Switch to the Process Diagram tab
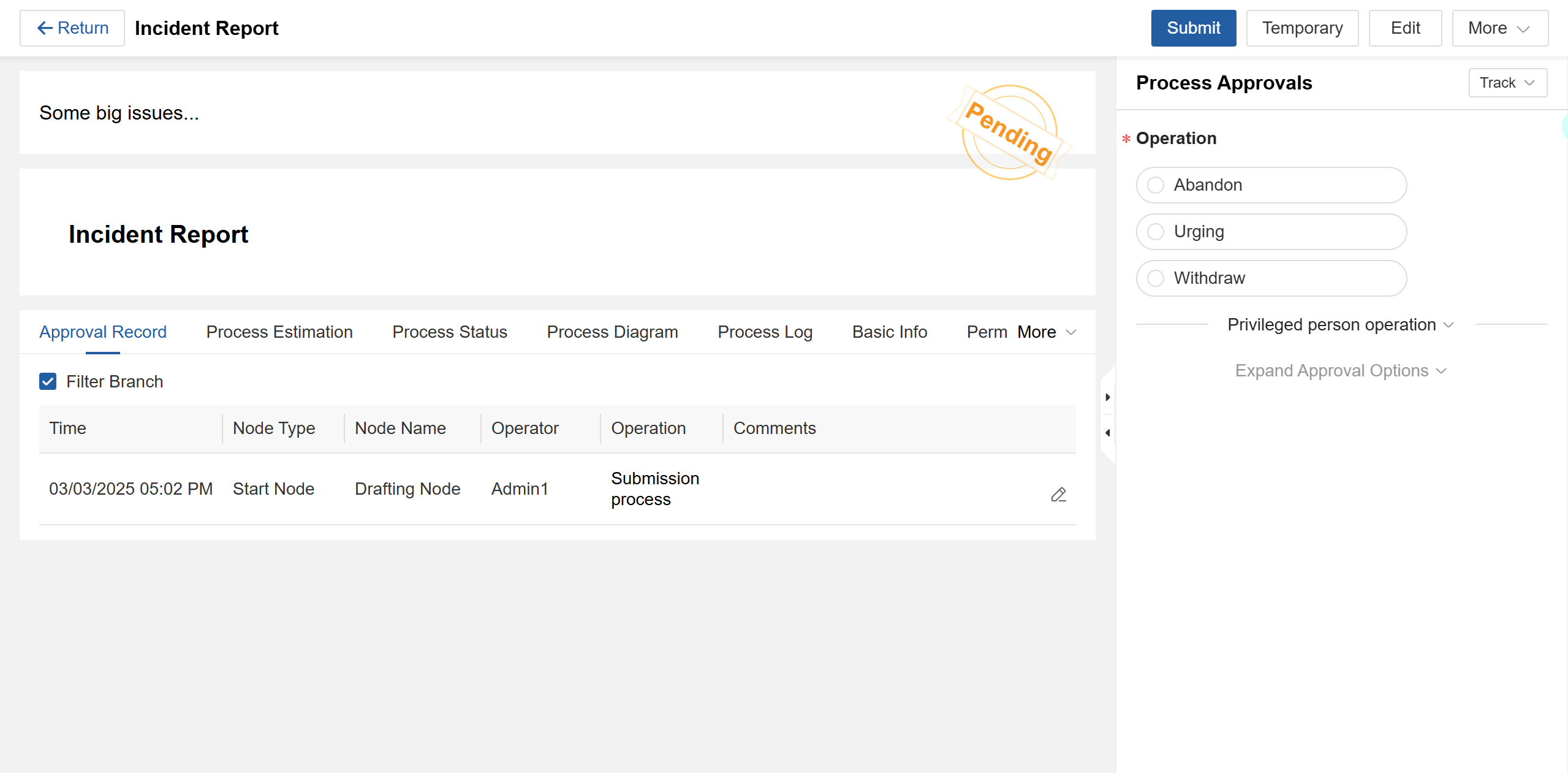This screenshot has height=773, width=1568. pyautogui.click(x=612, y=332)
